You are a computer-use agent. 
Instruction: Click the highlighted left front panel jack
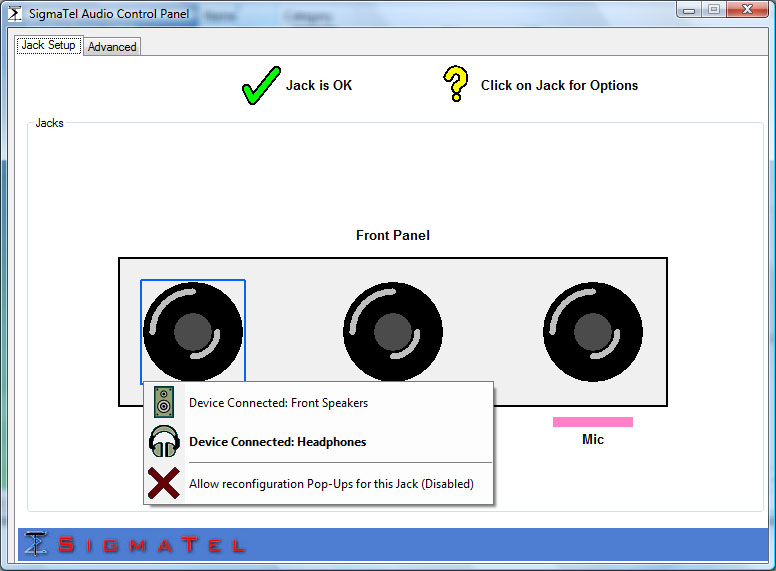pos(193,331)
